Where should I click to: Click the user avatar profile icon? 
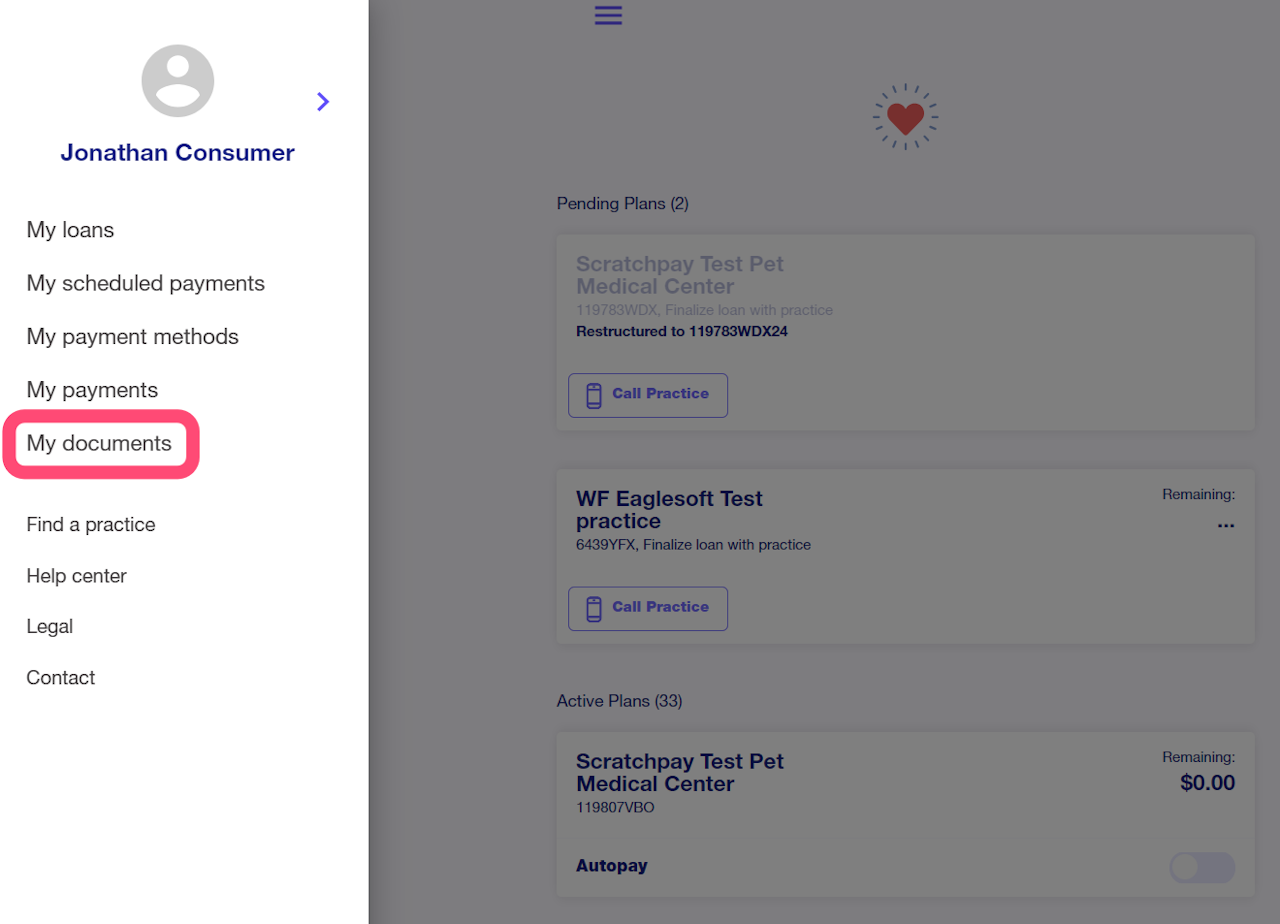point(178,81)
